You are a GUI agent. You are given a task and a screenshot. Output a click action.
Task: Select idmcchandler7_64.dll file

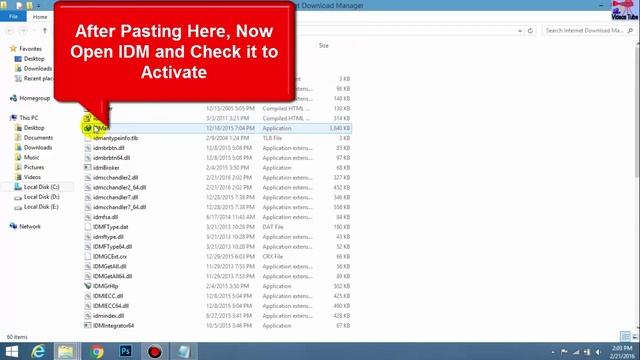click(x=120, y=207)
